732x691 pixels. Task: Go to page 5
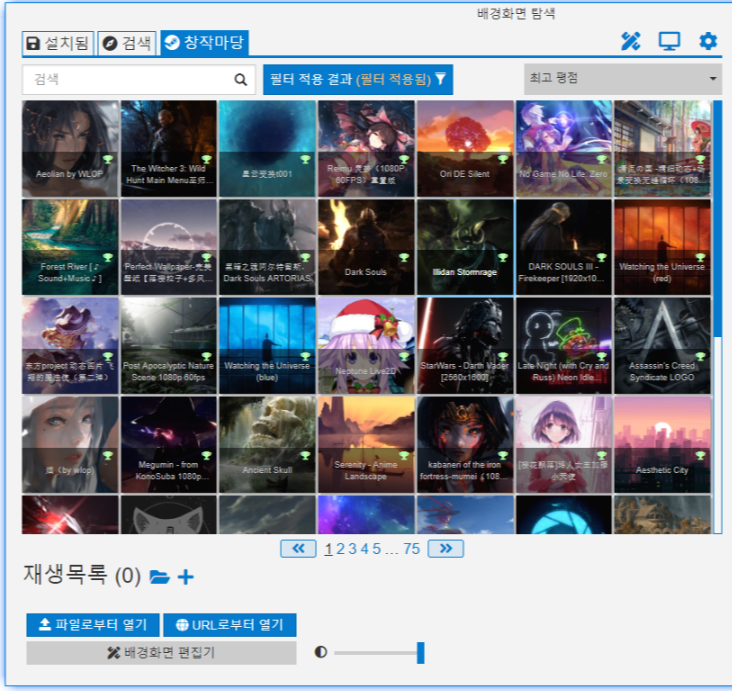tap(377, 549)
